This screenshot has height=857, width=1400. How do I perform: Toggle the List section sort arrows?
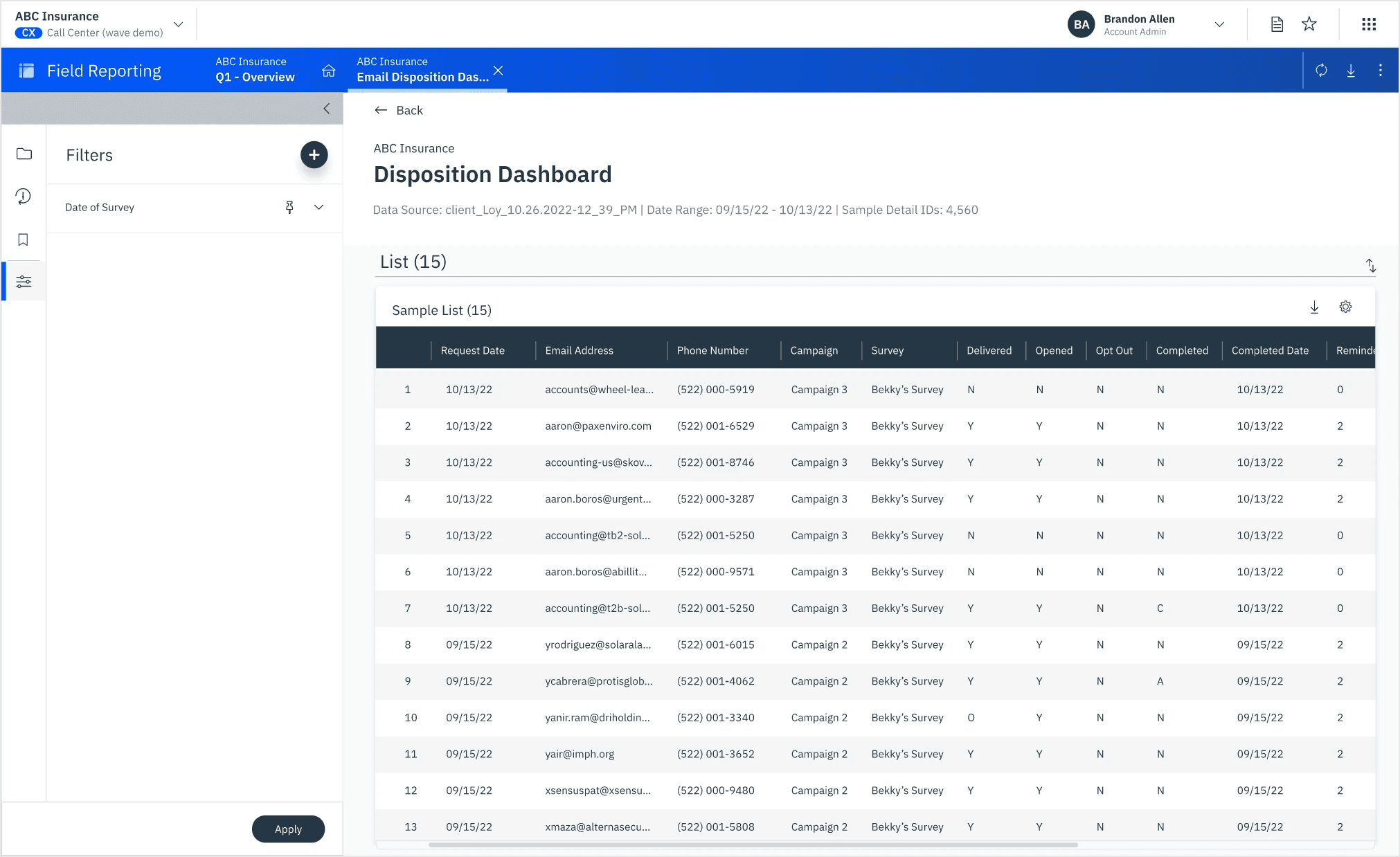(1370, 265)
